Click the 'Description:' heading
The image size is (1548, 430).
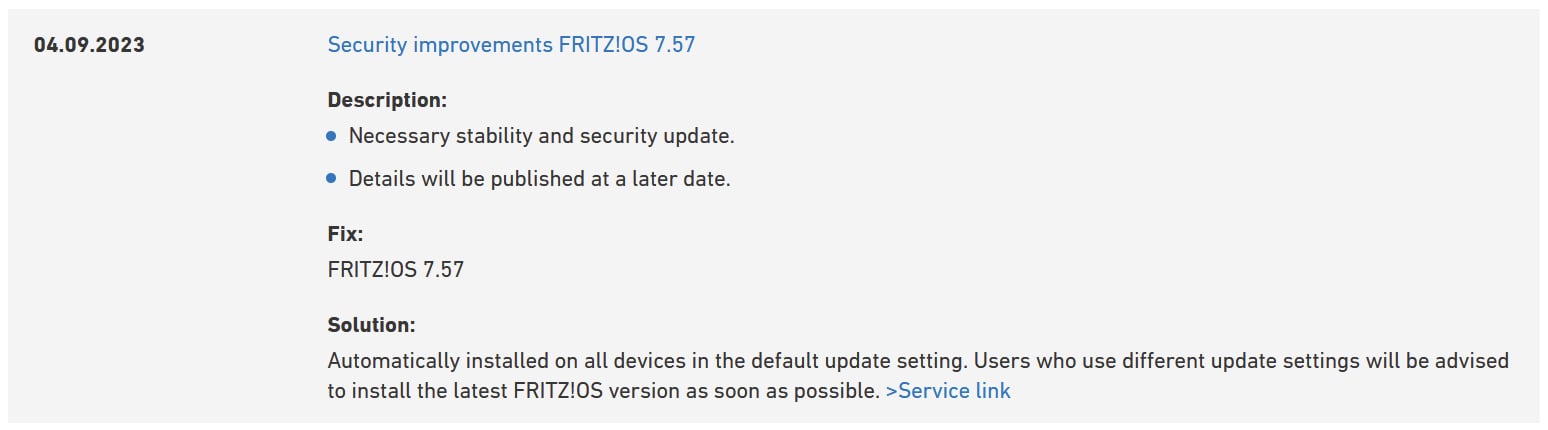387,100
